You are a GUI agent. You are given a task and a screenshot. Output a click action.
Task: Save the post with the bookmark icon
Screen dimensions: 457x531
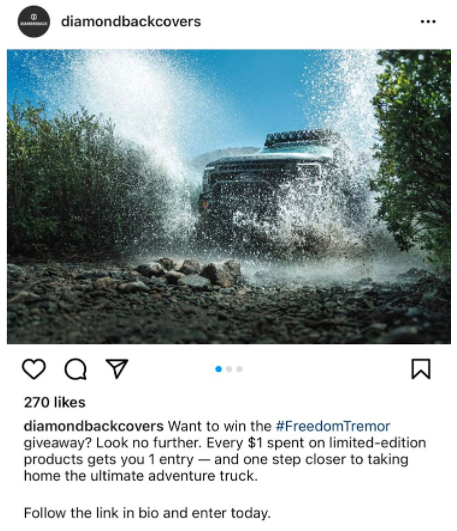tap(421, 369)
